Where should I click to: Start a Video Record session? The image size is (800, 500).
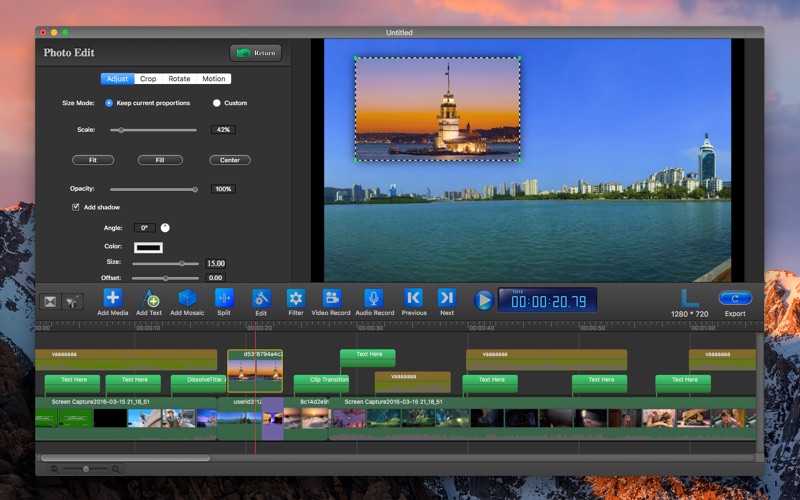[331, 298]
